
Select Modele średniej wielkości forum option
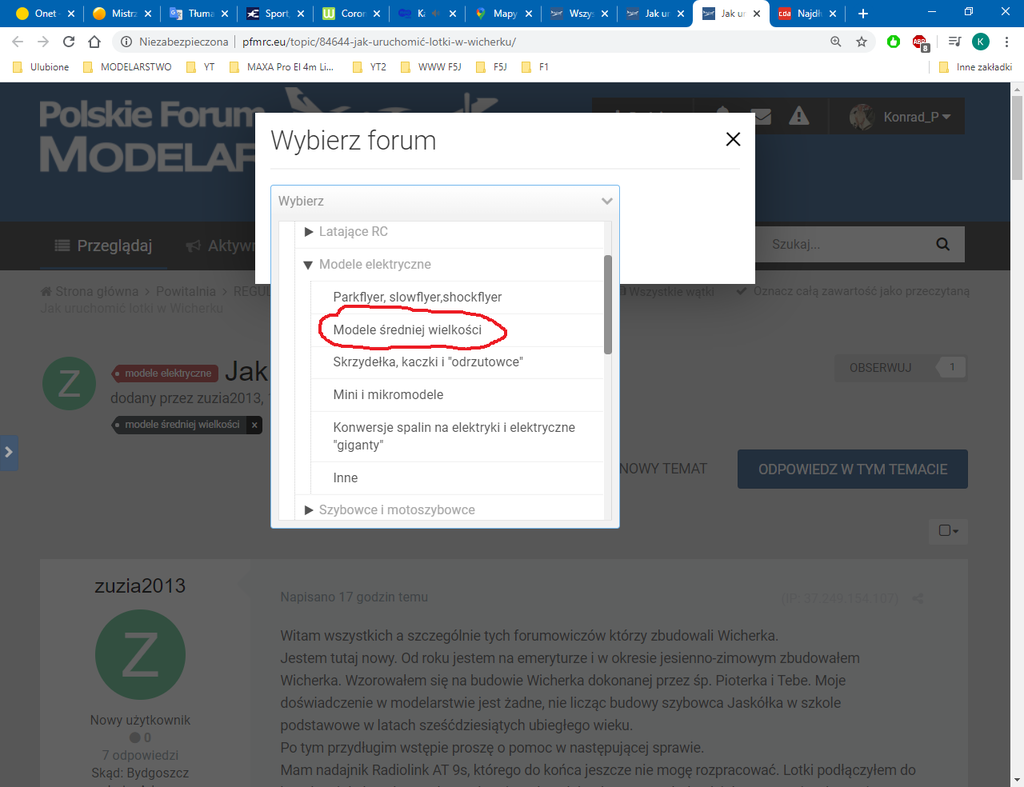click(407, 330)
